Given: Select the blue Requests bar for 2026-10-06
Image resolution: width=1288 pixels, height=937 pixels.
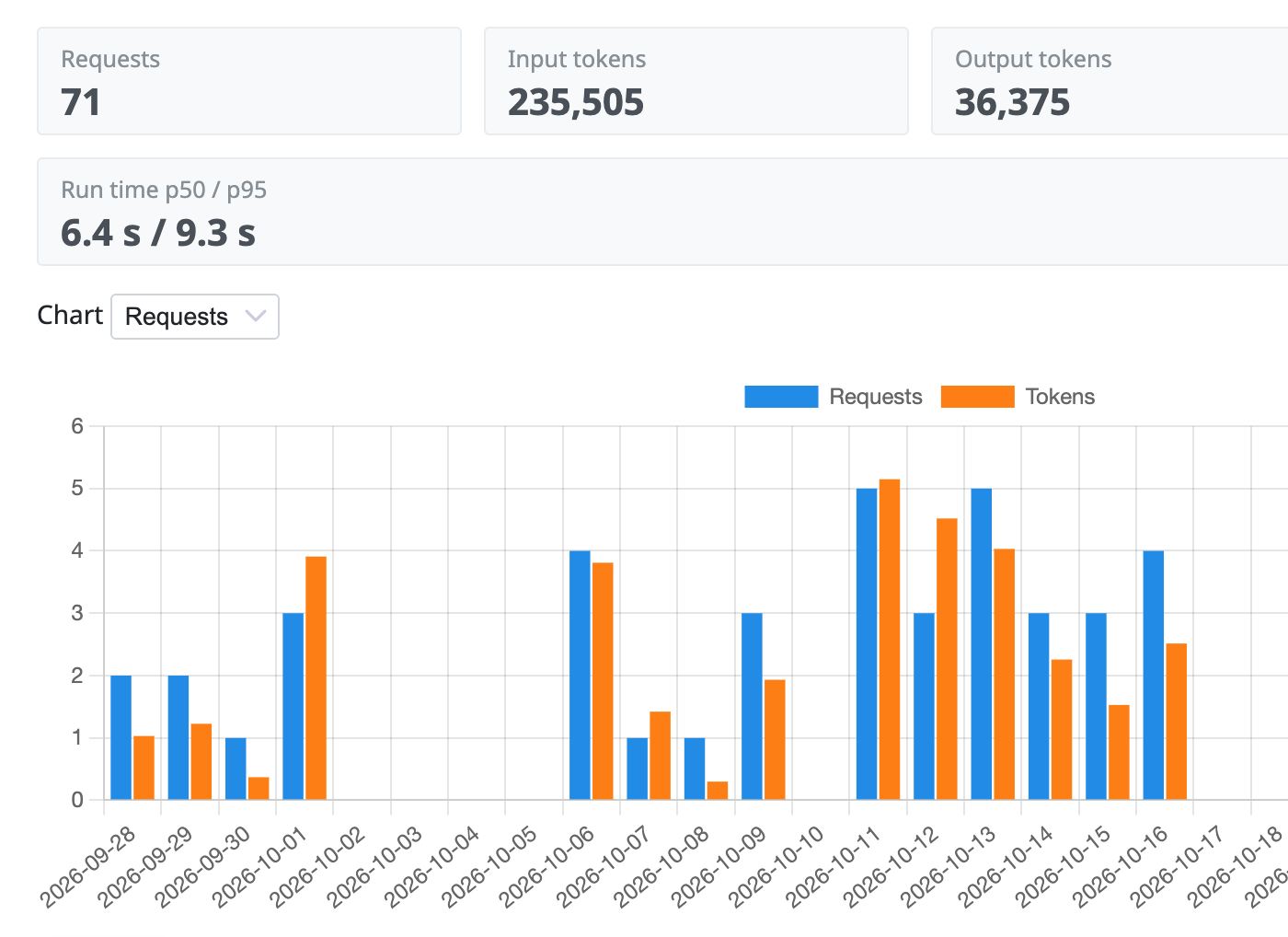Looking at the screenshot, I should pyautogui.click(x=580, y=675).
